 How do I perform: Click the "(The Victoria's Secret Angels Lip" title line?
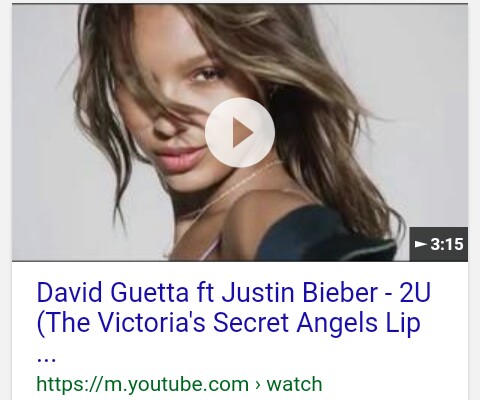pos(229,323)
